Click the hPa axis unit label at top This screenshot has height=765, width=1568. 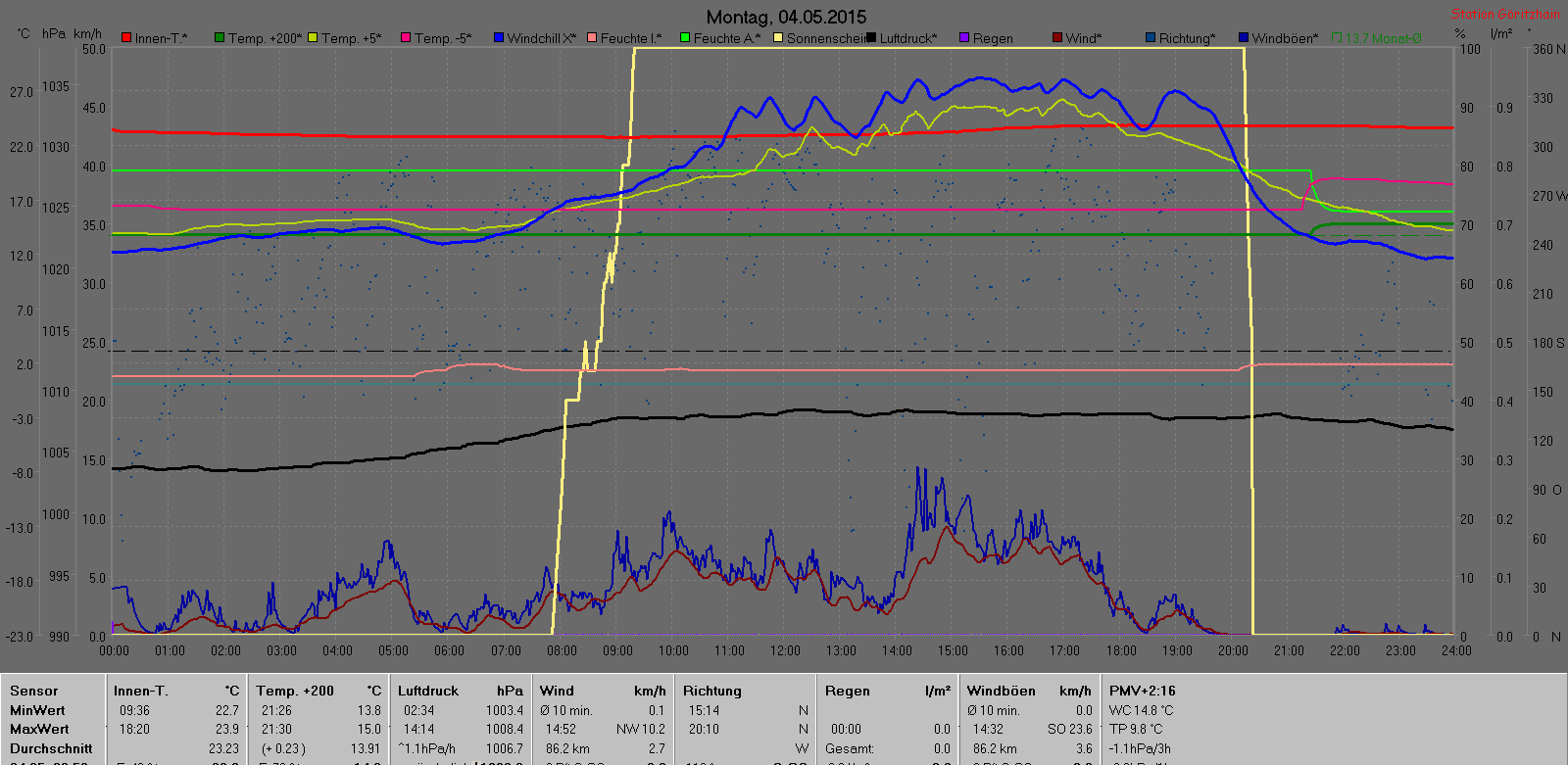pos(54,33)
